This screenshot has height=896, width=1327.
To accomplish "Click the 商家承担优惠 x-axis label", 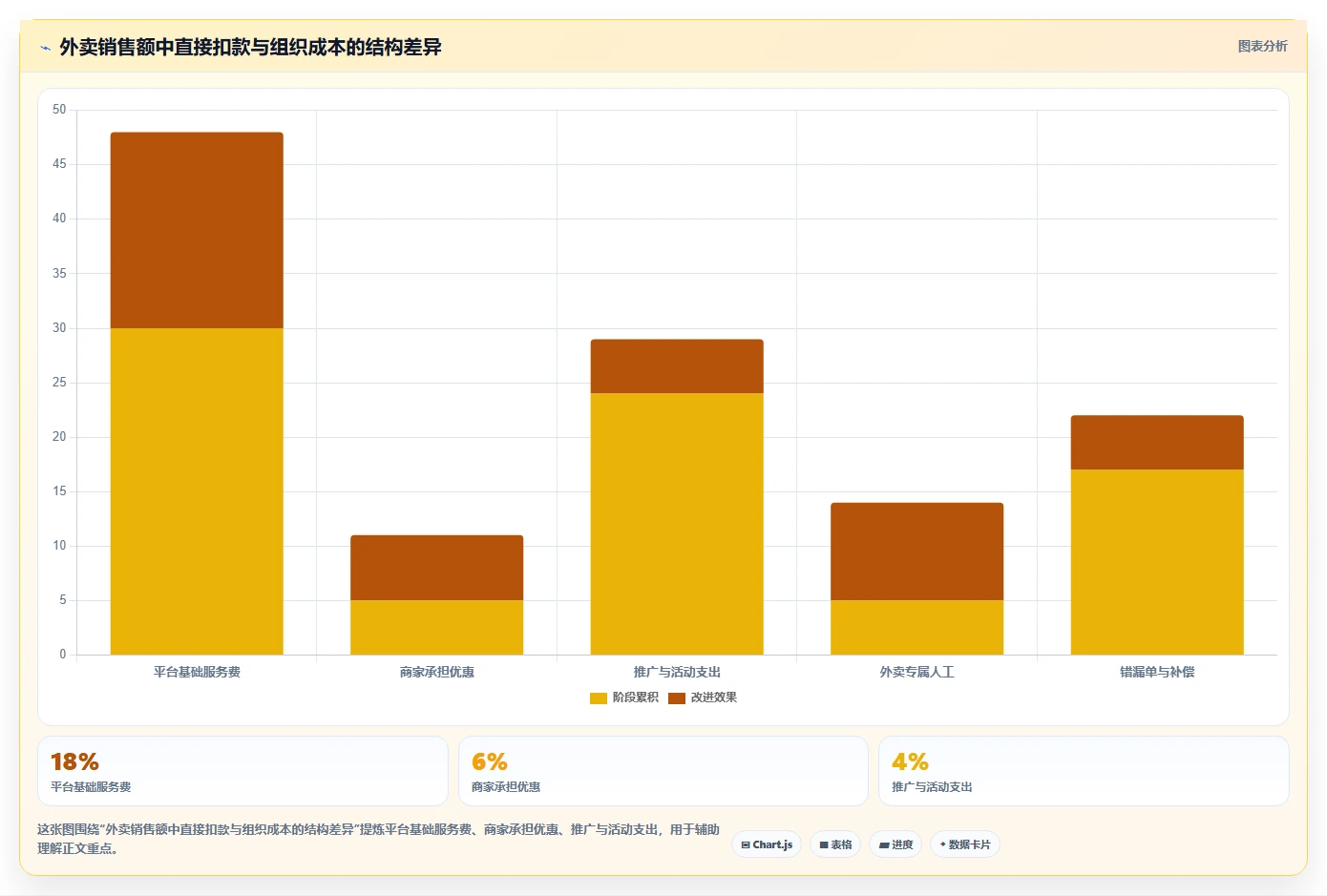I will click(x=437, y=673).
